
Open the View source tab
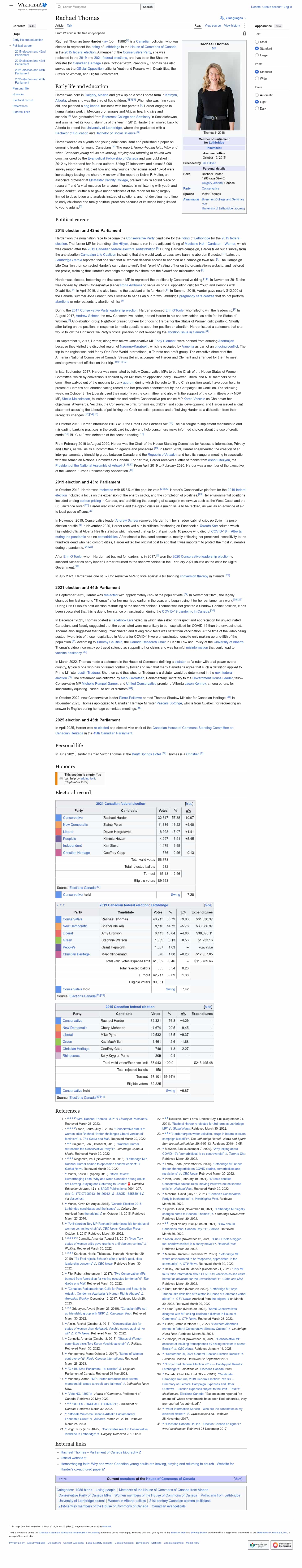(212, 26)
